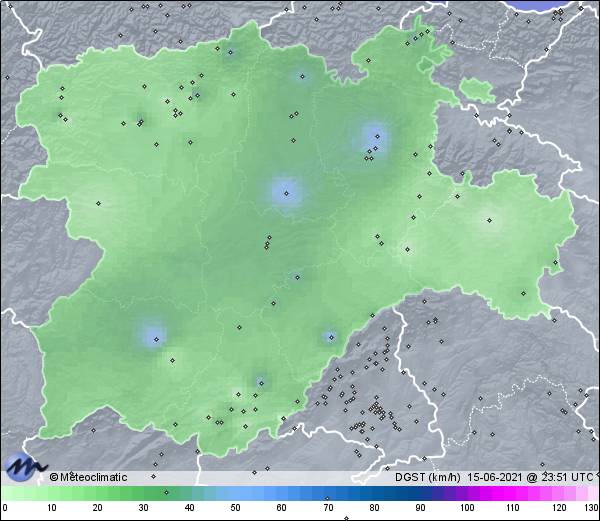The height and width of the screenshot is (521, 600).
Task: Click the station marker on the scale above 70
Action: click(x=327, y=498)
